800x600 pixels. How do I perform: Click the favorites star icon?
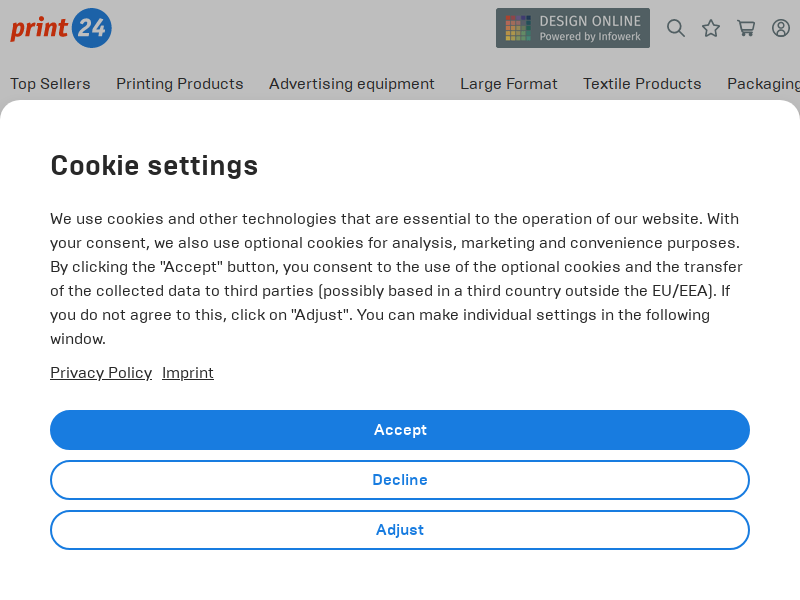click(x=711, y=28)
